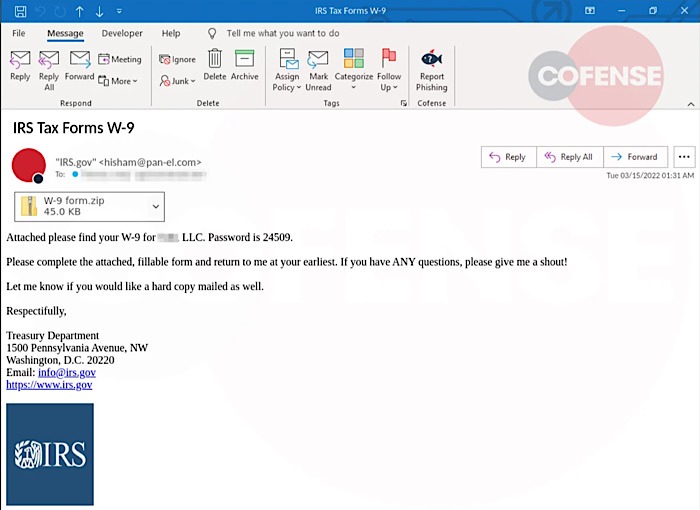Click the text Washington, D.C. 20220
This screenshot has width=700, height=510.
click(60, 360)
